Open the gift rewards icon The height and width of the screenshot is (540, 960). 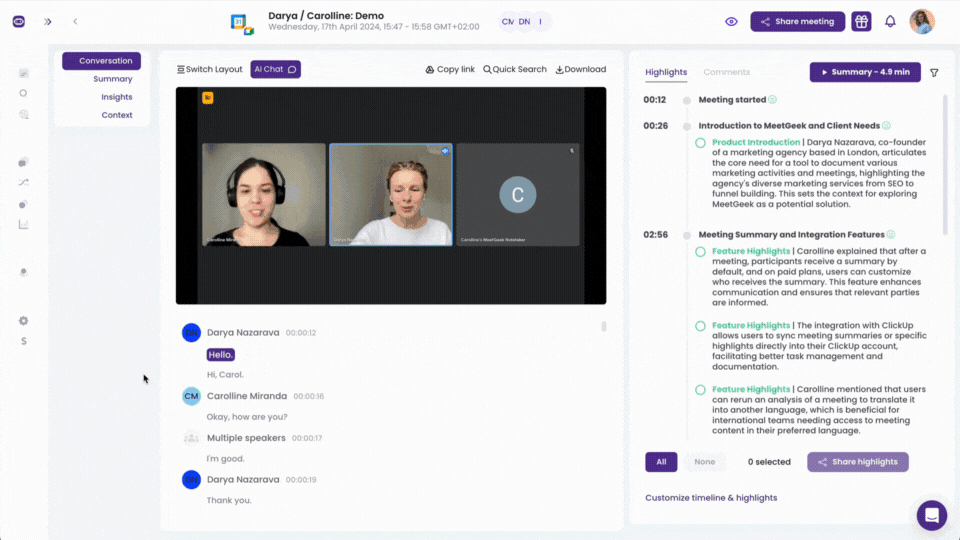pos(861,21)
